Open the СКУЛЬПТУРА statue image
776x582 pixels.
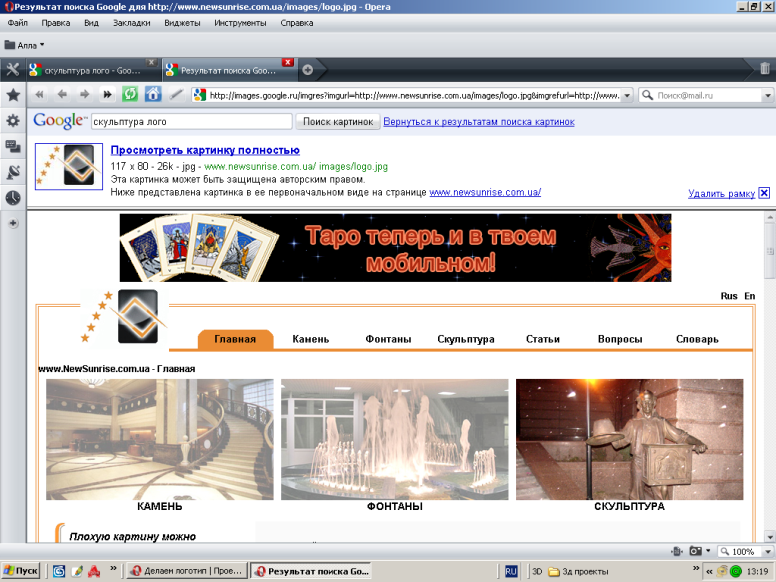[x=630, y=439]
